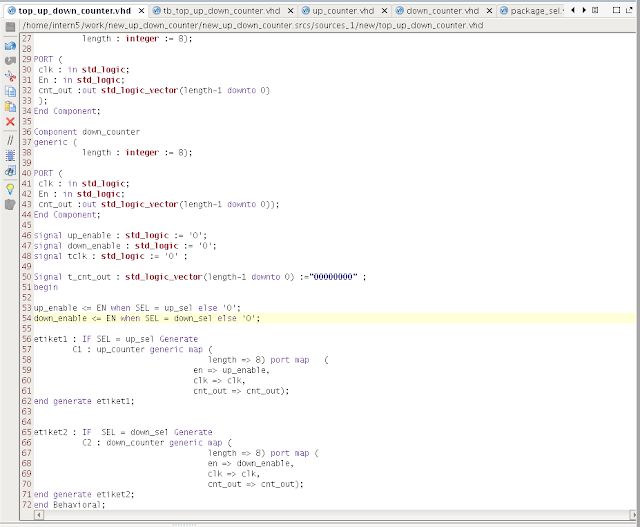Maximize the editor panel
Viewport: 640px width, 527px height.
[616, 10]
